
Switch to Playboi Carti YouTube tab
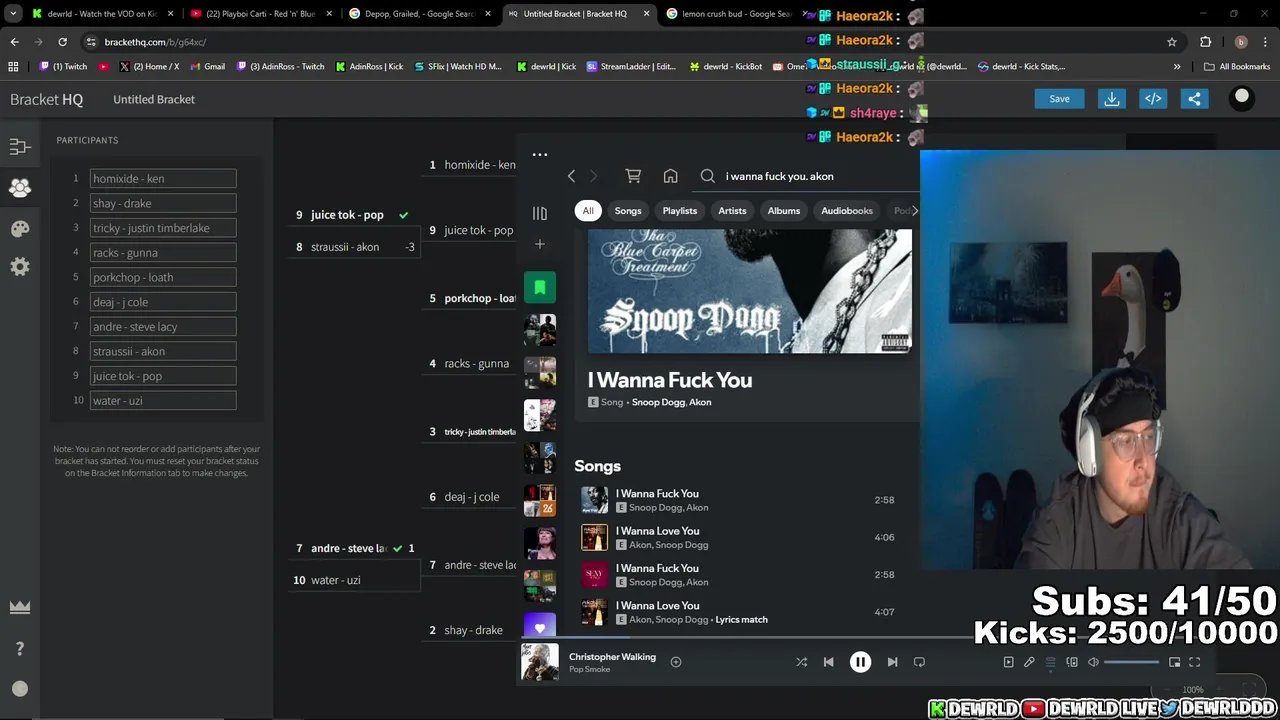tap(260, 14)
